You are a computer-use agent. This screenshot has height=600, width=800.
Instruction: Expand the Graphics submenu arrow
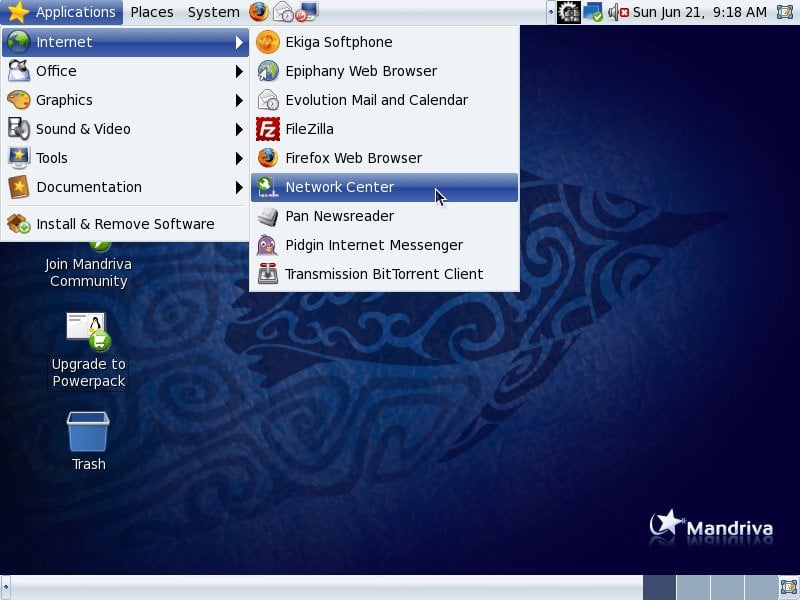tap(239, 101)
